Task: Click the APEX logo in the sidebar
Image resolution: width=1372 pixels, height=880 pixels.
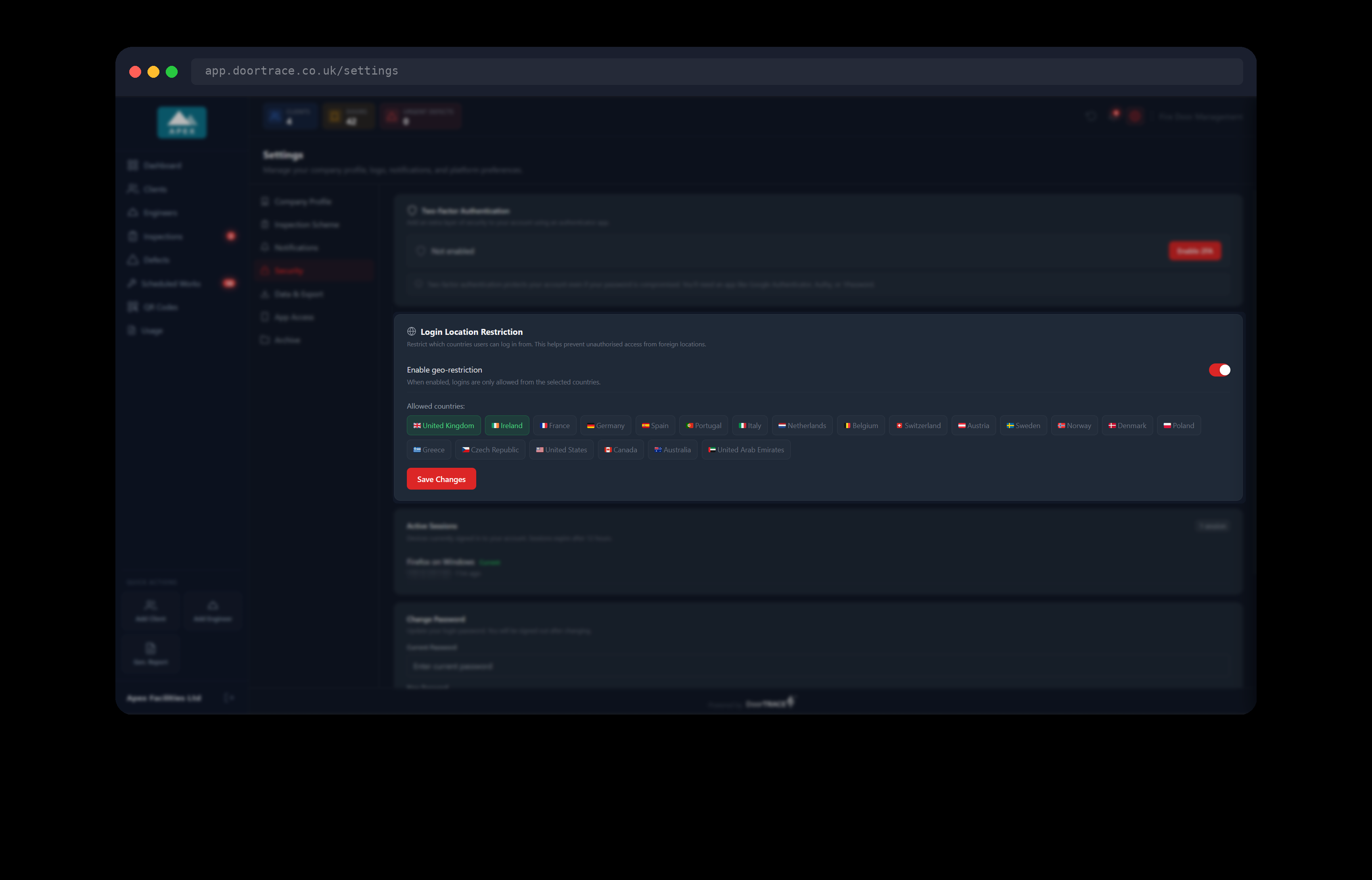Action: tap(182, 122)
